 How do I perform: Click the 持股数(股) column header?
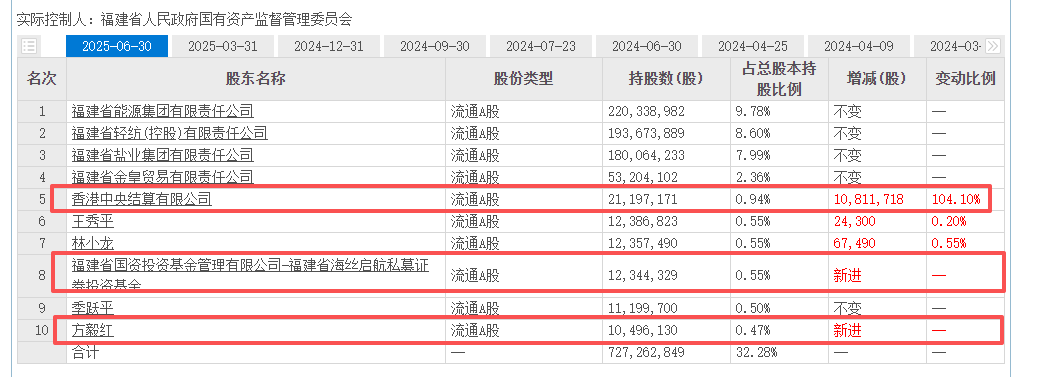click(x=666, y=79)
